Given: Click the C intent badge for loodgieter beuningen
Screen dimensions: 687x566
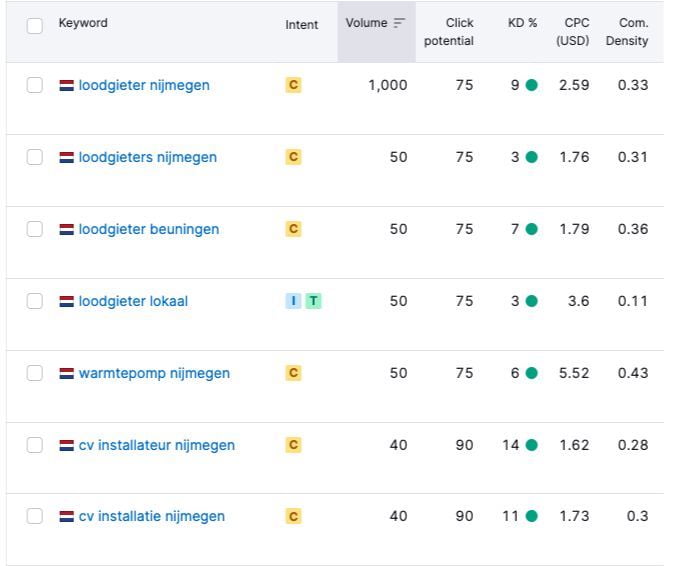Looking at the screenshot, I should [x=293, y=229].
